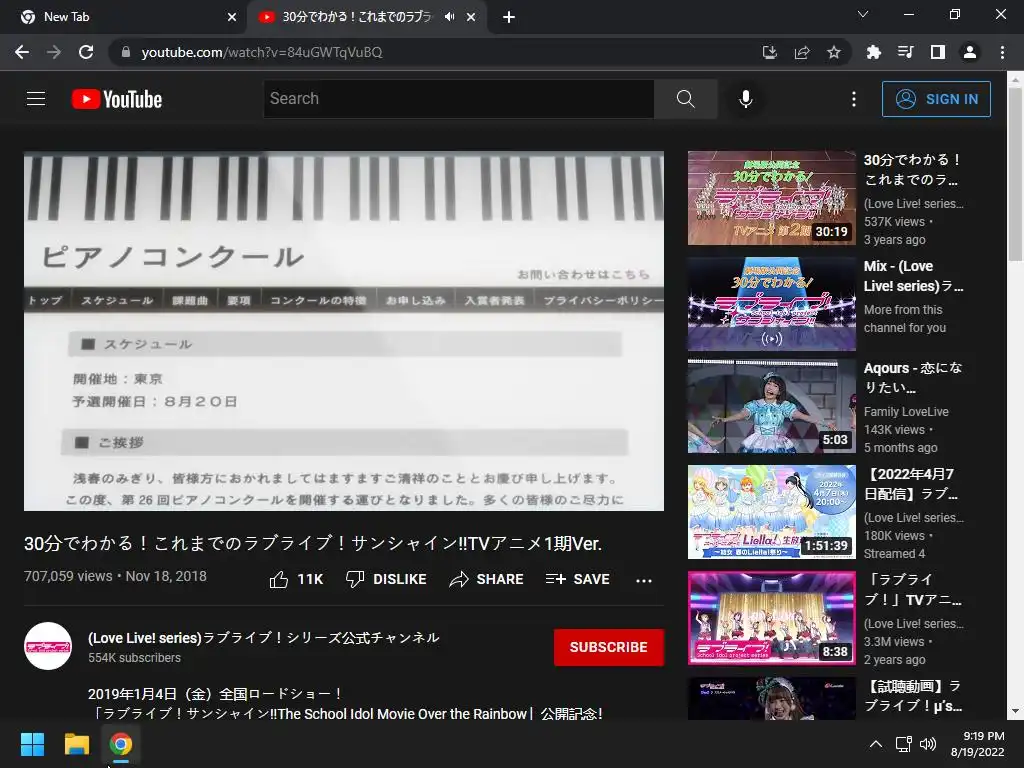Open the Mix Love Live series thumbnail
The image size is (1024, 768).
[x=771, y=304]
